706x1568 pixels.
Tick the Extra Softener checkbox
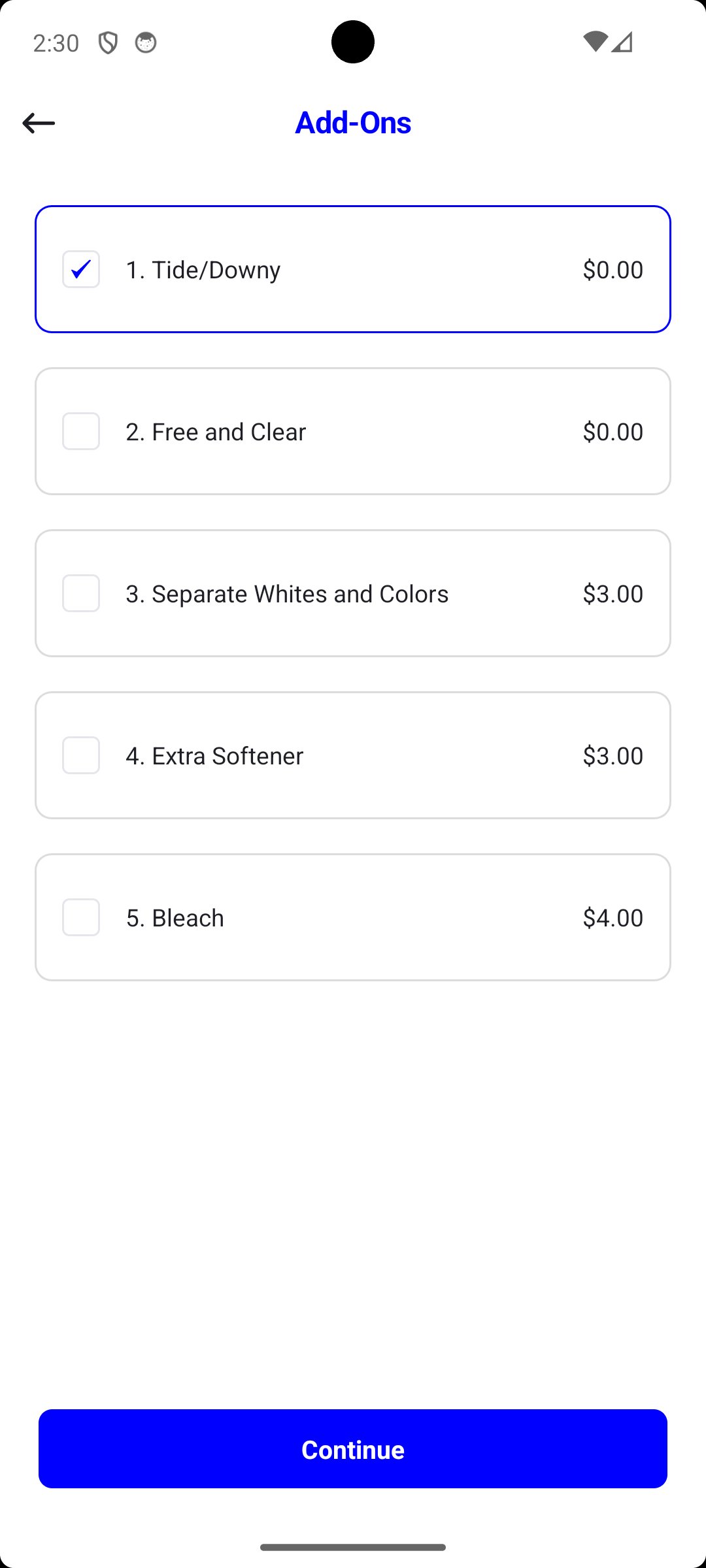tap(81, 755)
